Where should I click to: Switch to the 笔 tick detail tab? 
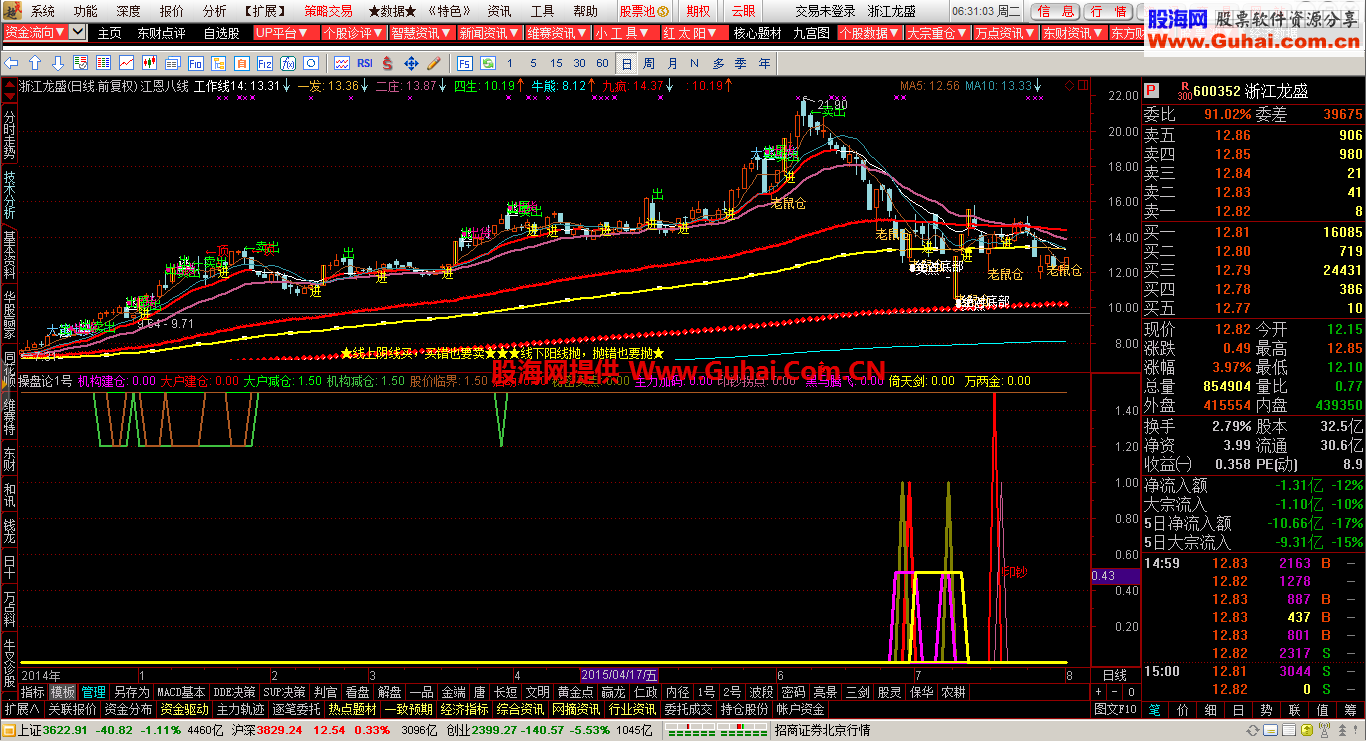pos(1155,709)
